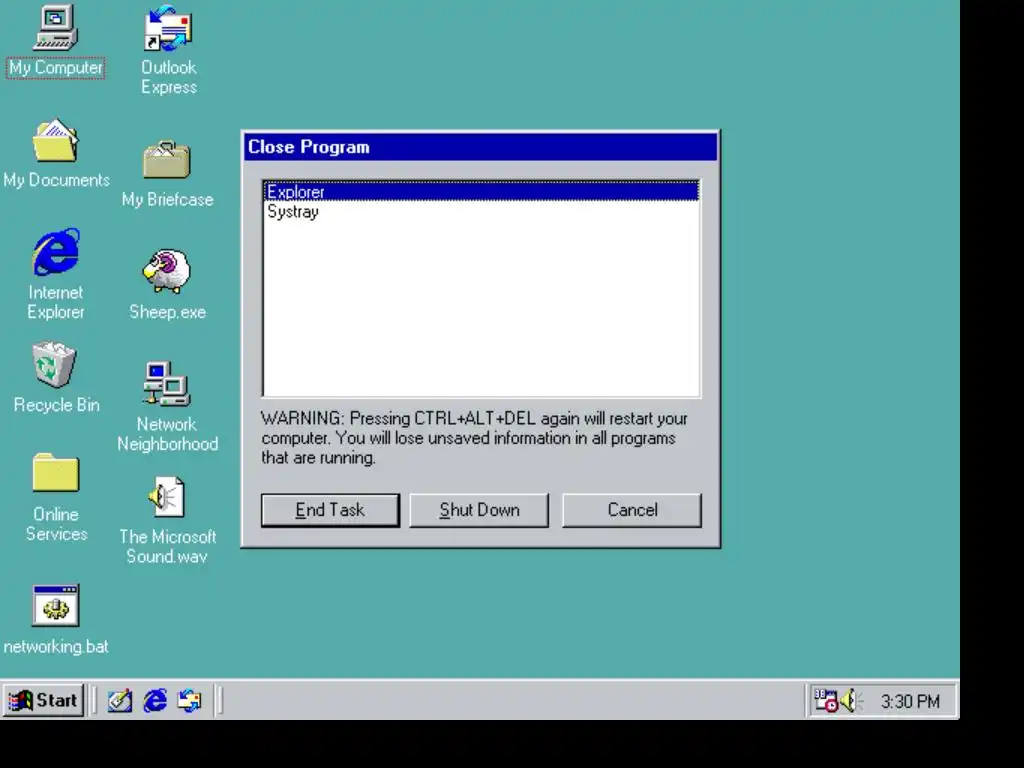Viewport: 1024px width, 768px height.
Task: Click the Shut Down button
Action: coord(479,510)
